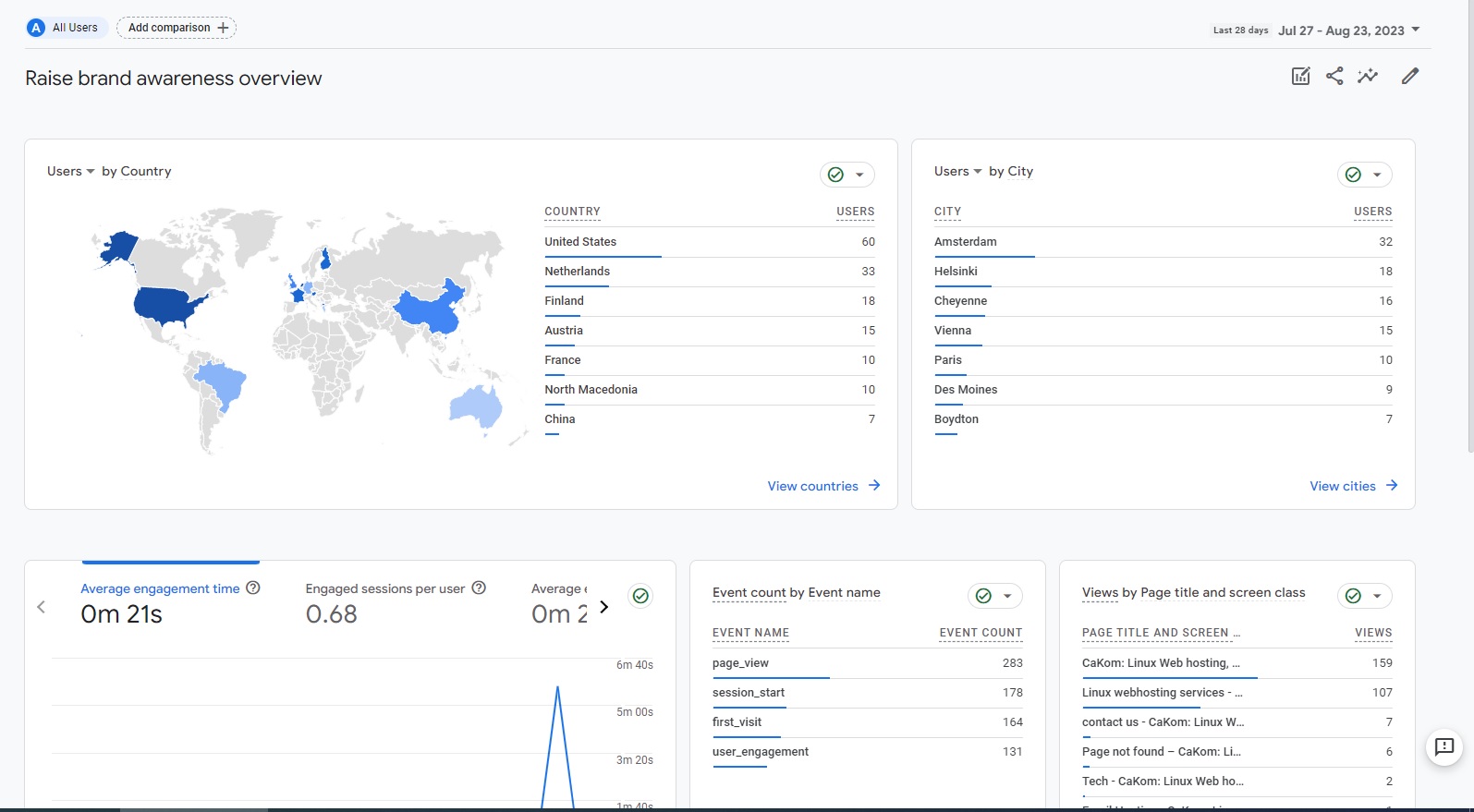1474x812 pixels.
Task: Open data quality dropdown in Views card
Action: (x=1364, y=596)
